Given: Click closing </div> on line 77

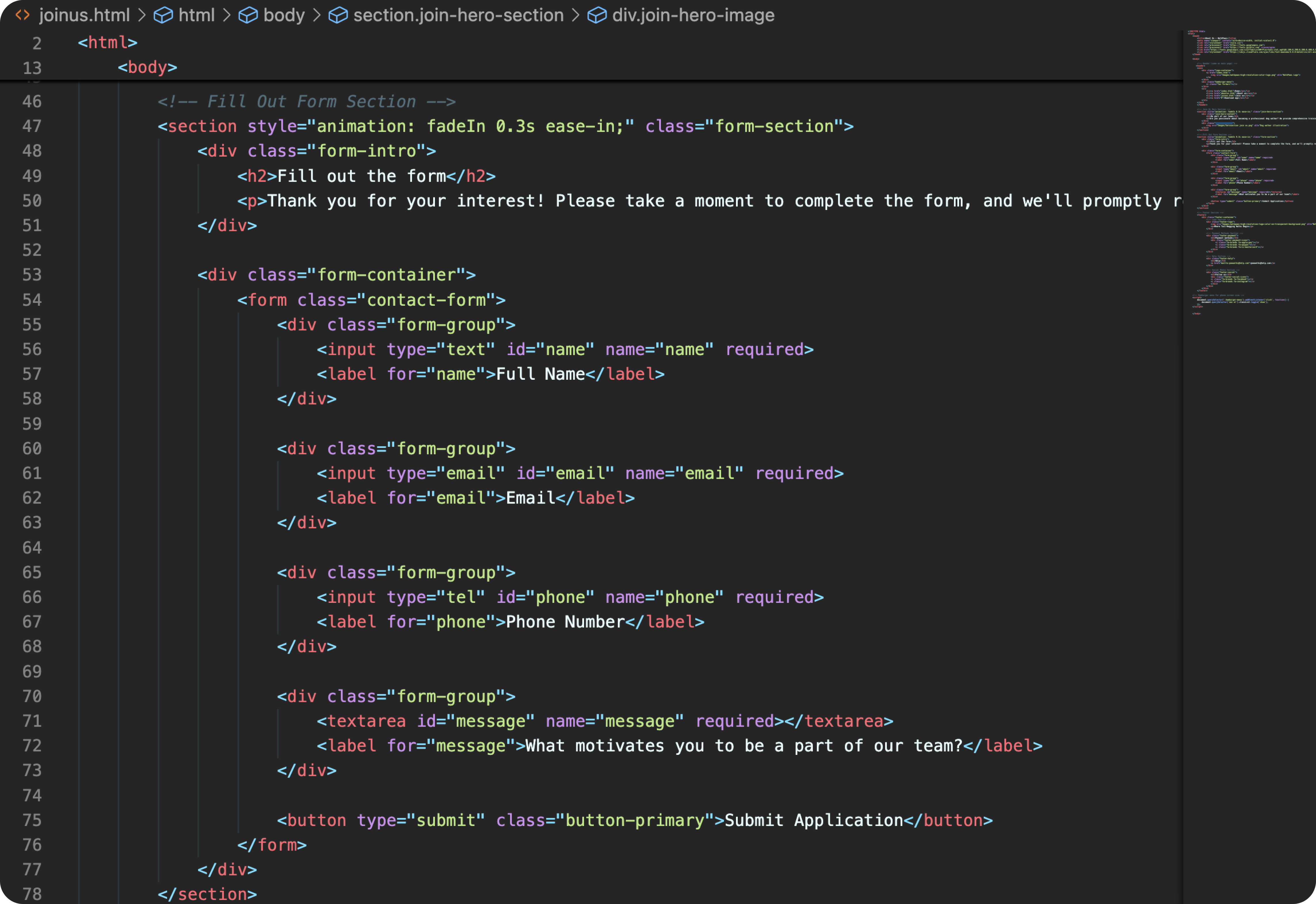Looking at the screenshot, I should pyautogui.click(x=227, y=869).
